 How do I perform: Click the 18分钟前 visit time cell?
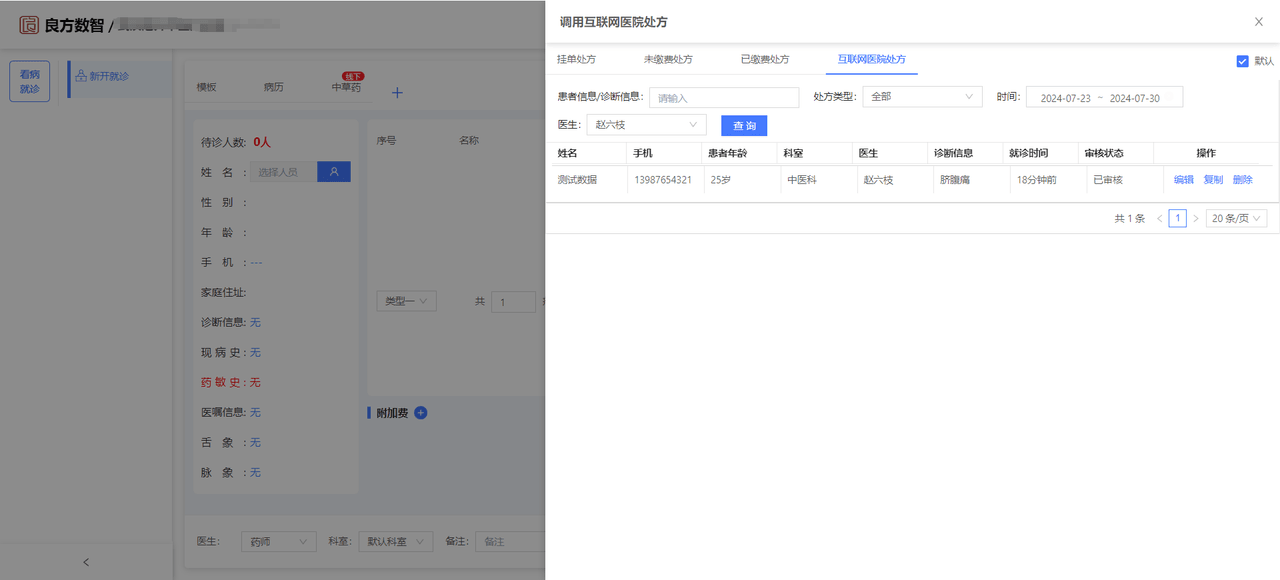pos(1037,180)
